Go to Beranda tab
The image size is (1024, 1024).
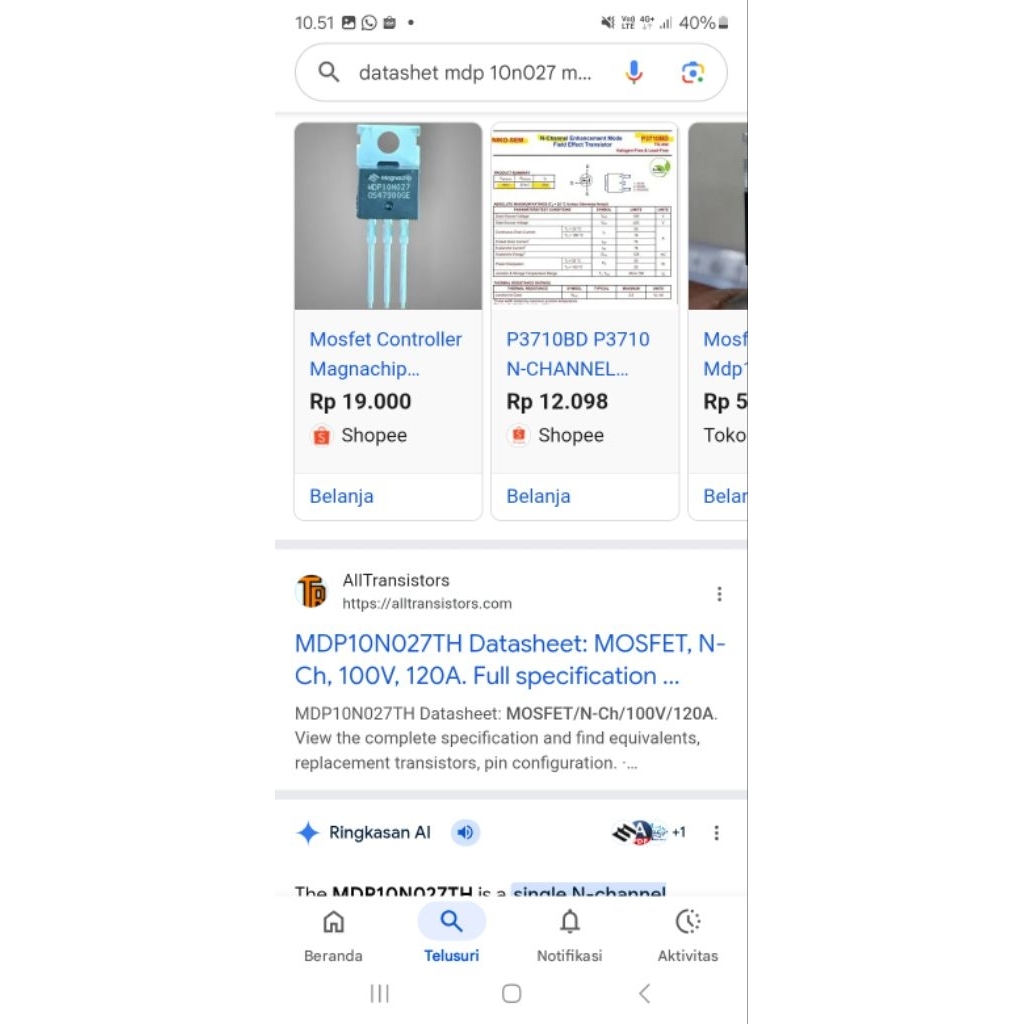click(x=333, y=936)
